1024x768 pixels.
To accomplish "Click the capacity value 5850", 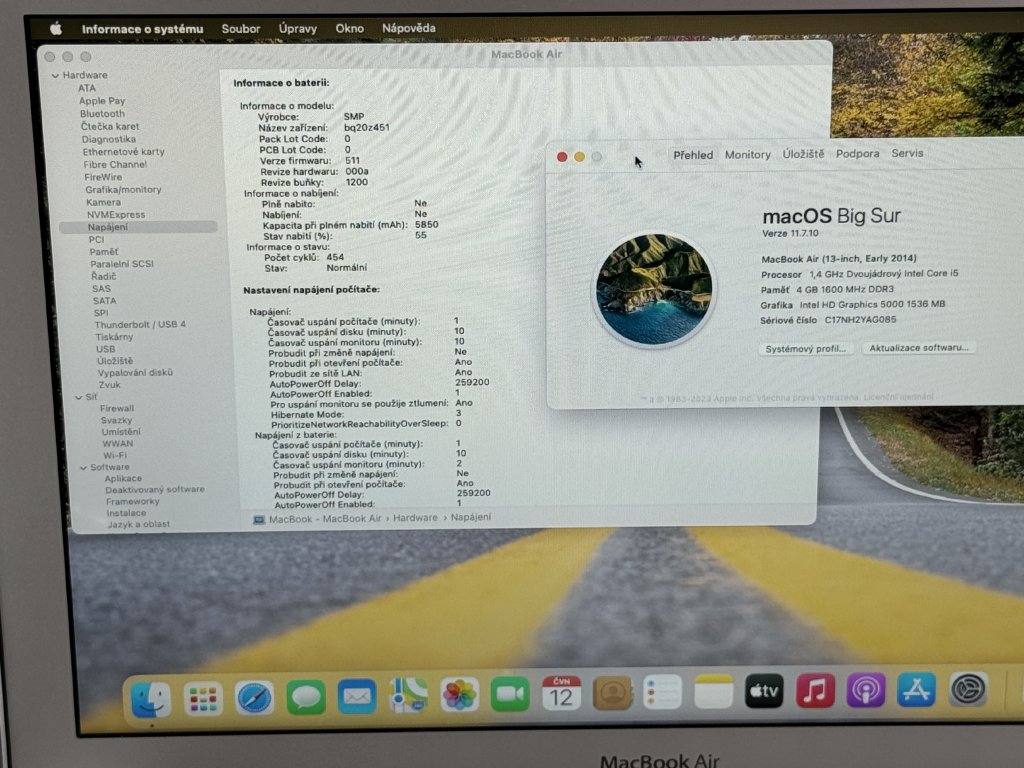I will (426, 225).
